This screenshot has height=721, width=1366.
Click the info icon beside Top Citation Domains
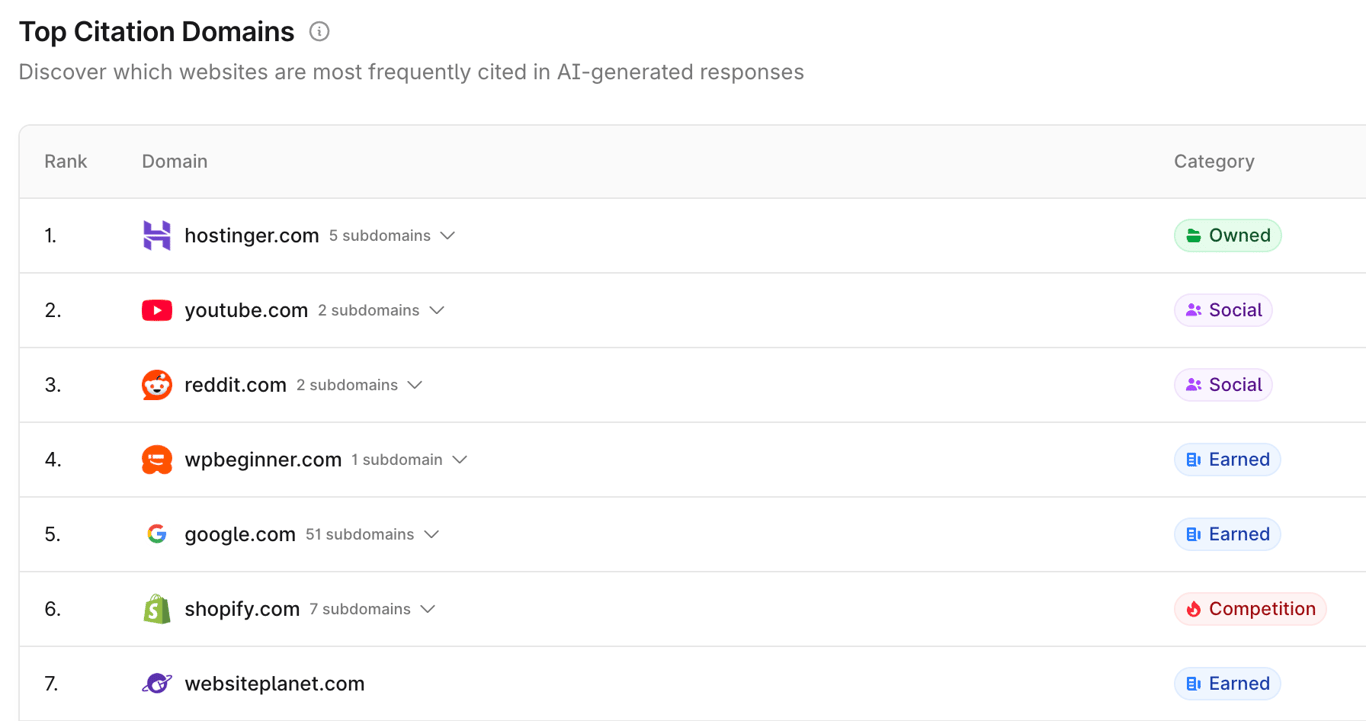318,31
